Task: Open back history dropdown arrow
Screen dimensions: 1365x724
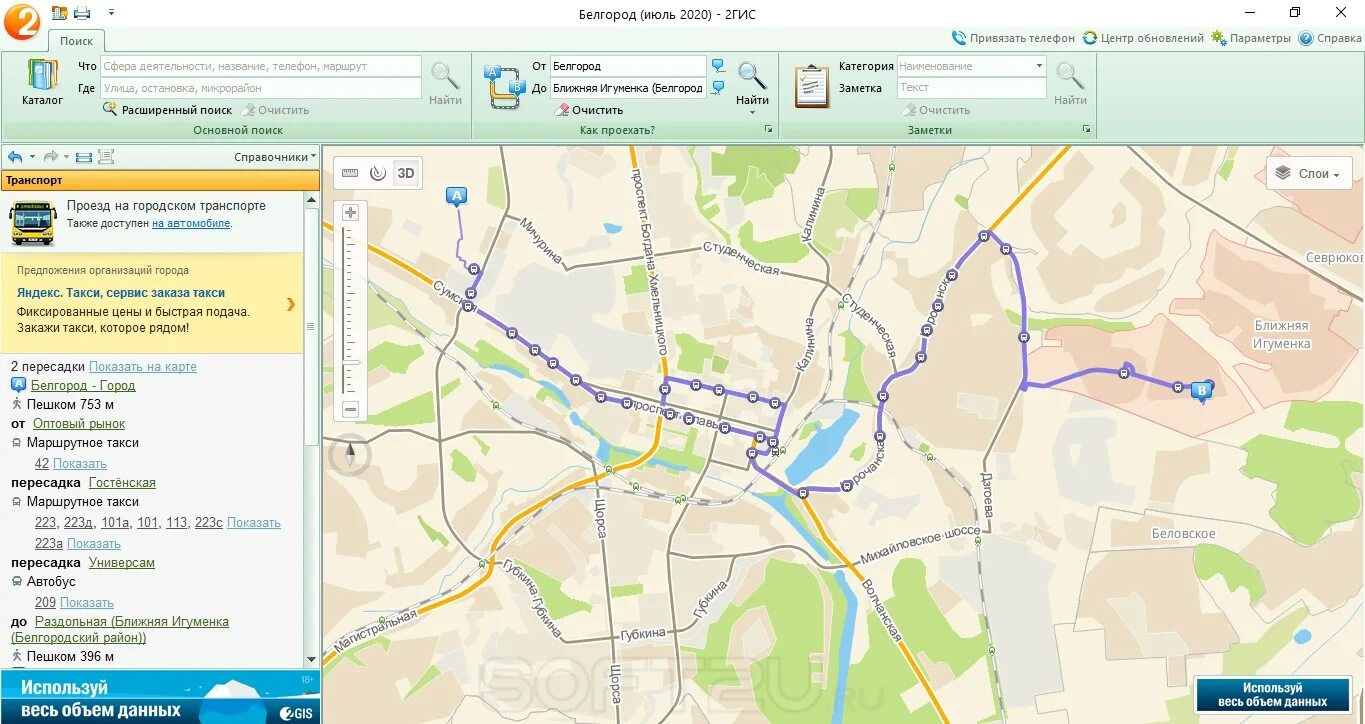Action: pyautogui.click(x=32, y=157)
